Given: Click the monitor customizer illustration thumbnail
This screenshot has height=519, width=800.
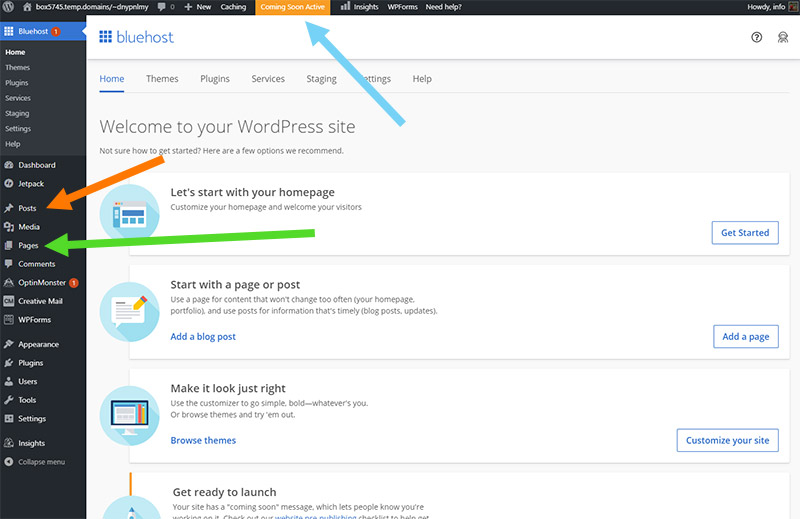Looking at the screenshot, I should (130, 415).
